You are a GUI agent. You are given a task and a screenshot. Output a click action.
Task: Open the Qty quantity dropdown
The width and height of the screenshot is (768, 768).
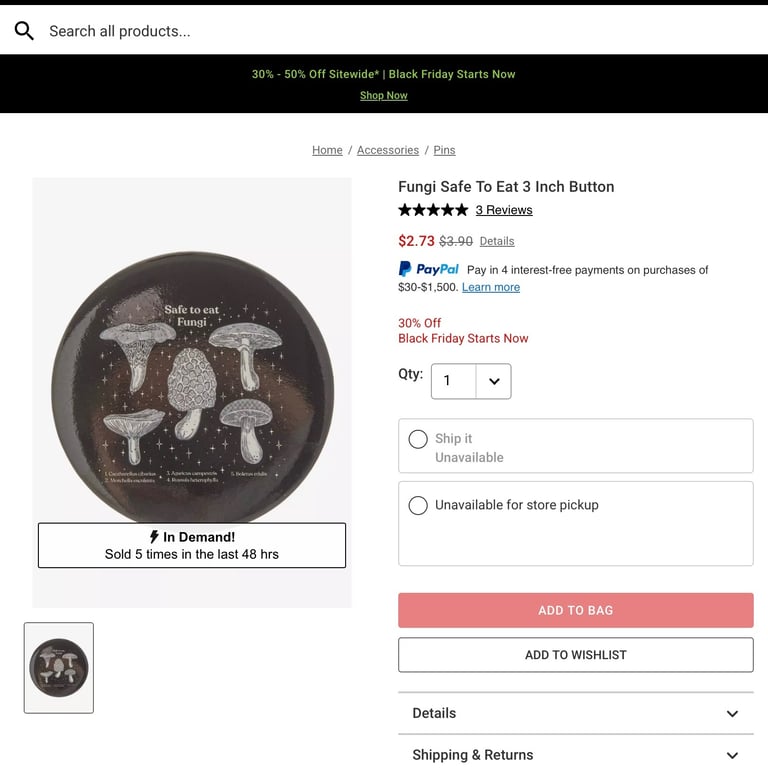(471, 381)
